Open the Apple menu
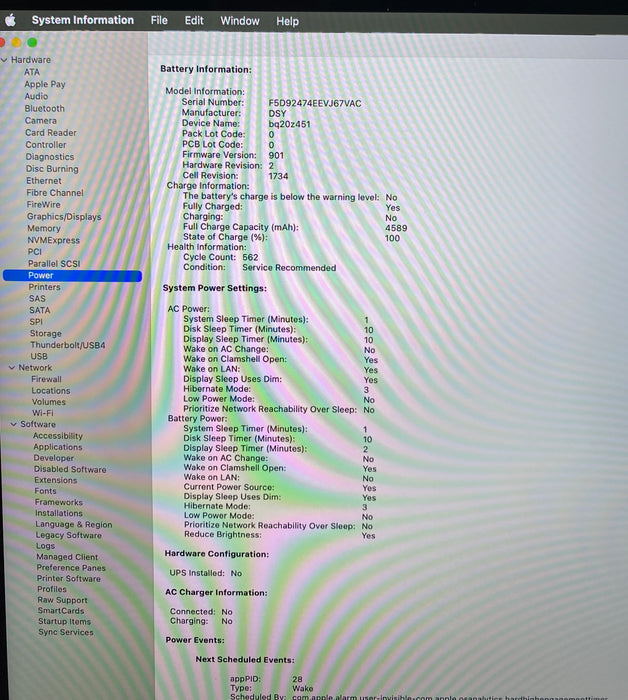 [x=10, y=20]
